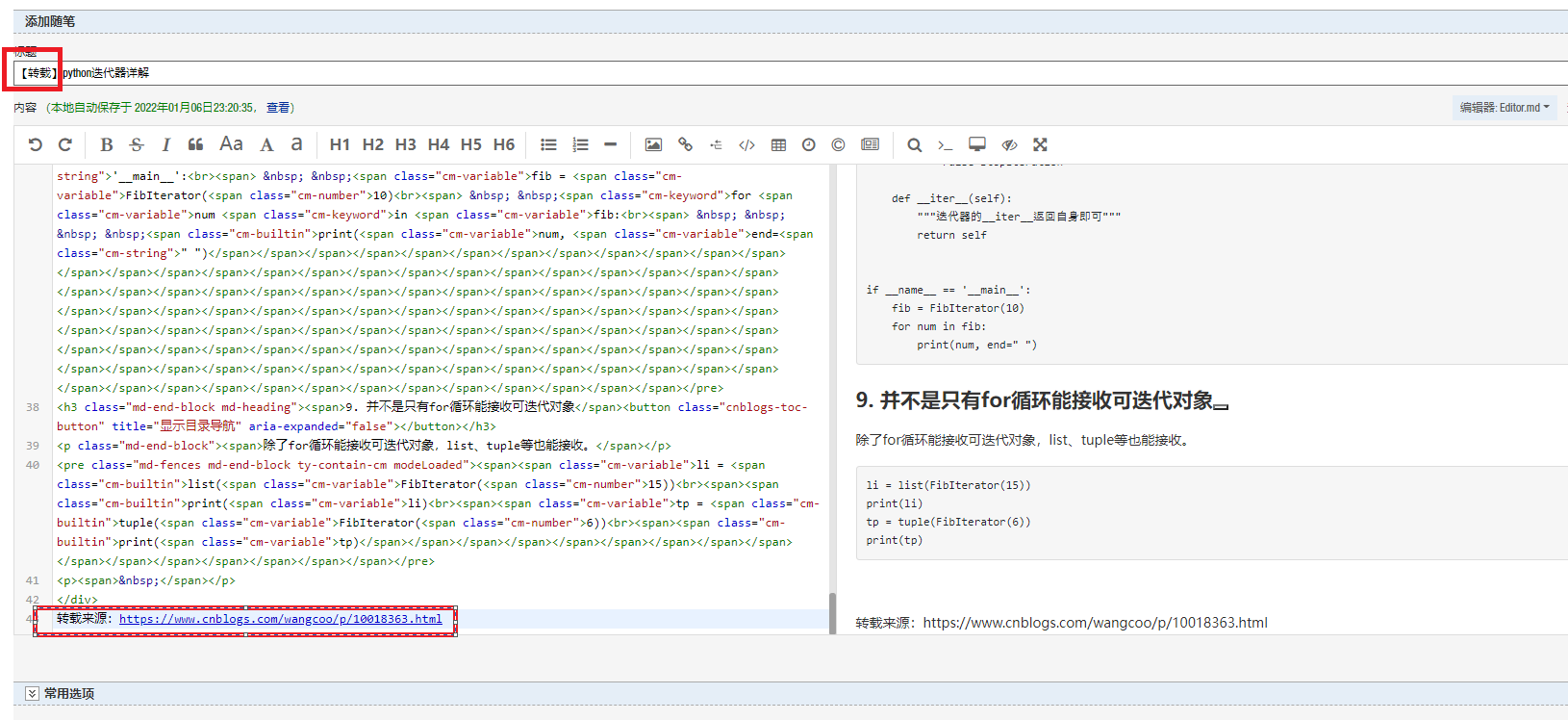Viewport: 1568px width, 720px height.
Task: Convert selection to lowercase (a)
Action: click(296, 144)
